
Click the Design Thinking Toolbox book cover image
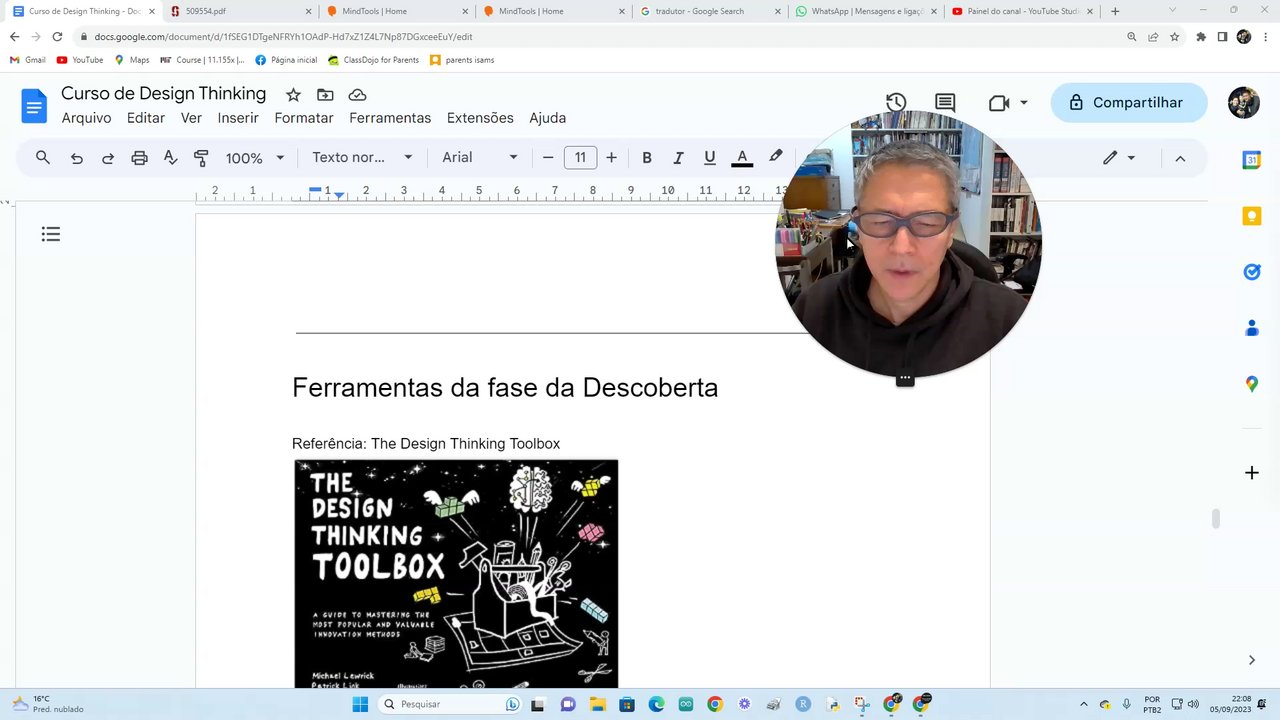(456, 574)
